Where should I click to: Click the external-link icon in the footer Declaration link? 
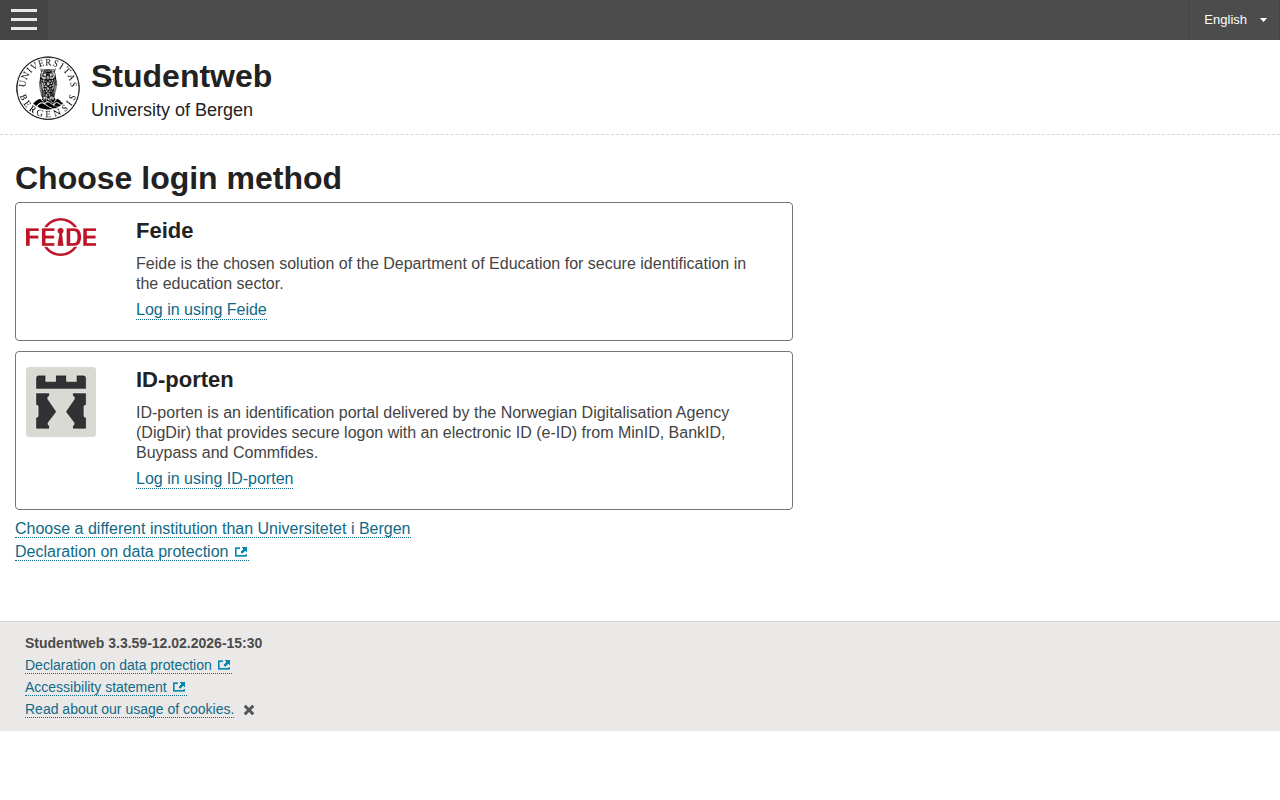click(x=224, y=665)
